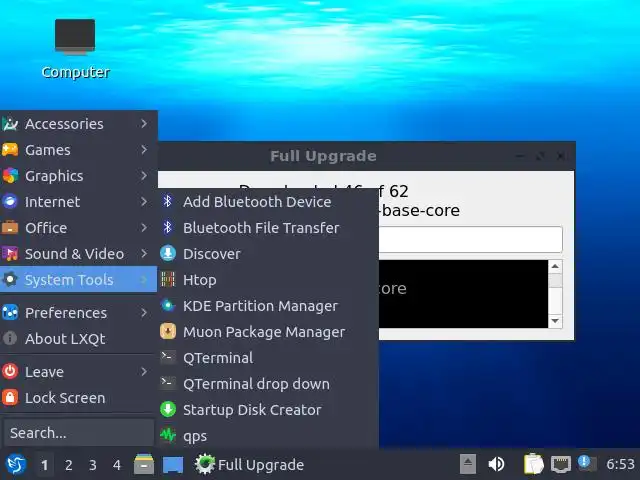Click the Lock Screen padlock icon
The height and width of the screenshot is (480, 640).
(10, 398)
